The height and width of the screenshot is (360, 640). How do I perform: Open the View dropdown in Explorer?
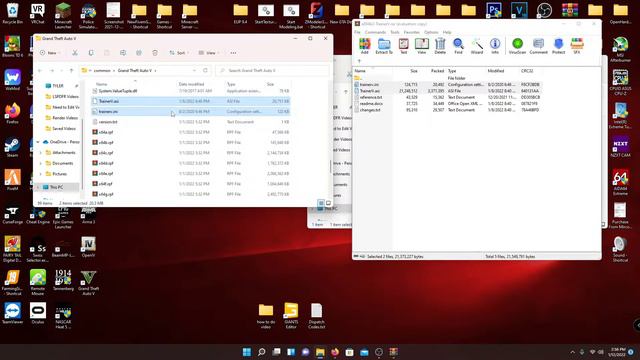tap(209, 53)
